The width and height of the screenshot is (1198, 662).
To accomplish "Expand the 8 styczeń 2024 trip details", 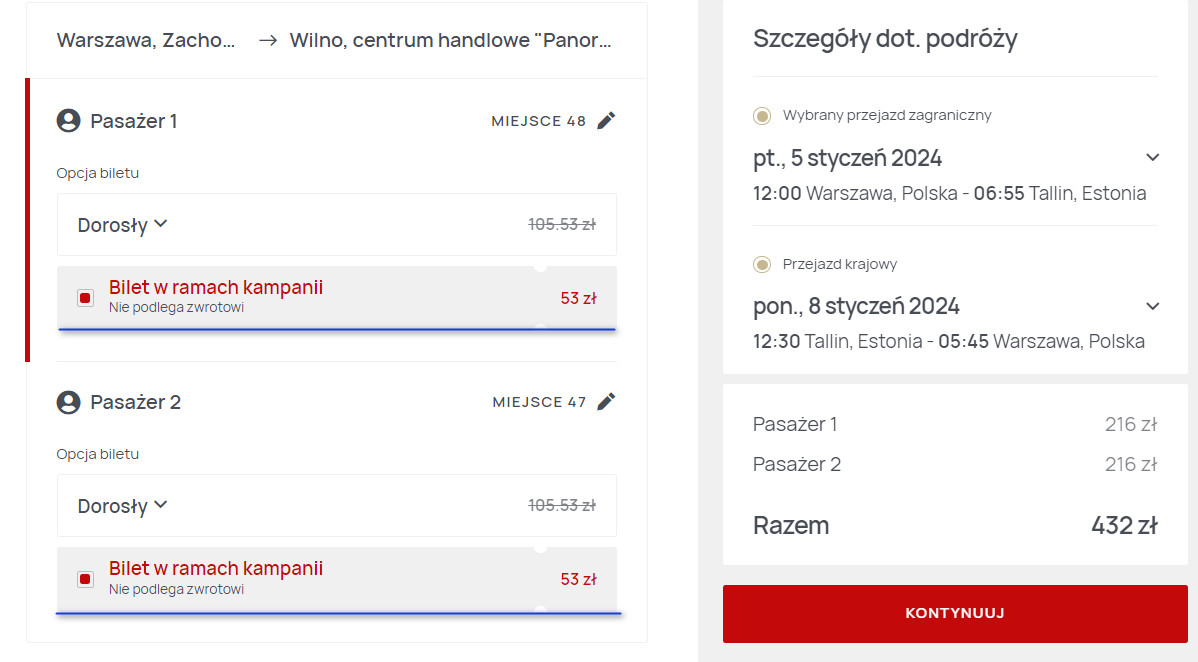I will tap(1152, 306).
